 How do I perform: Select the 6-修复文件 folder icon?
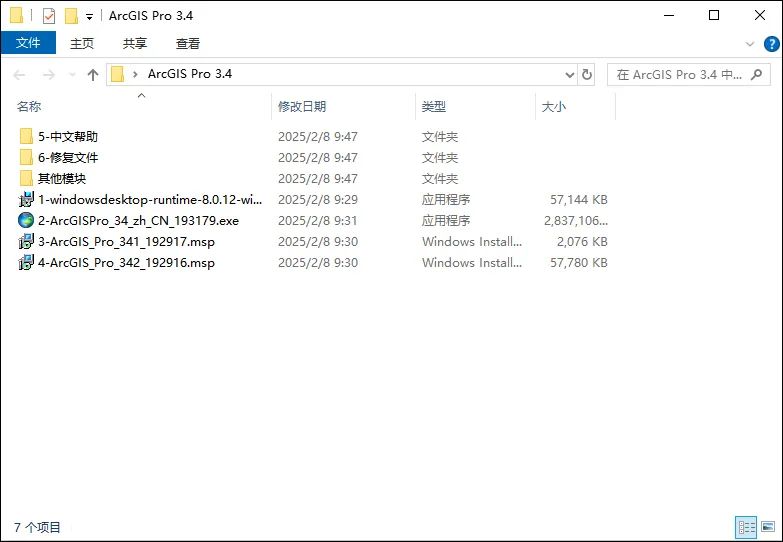point(26,157)
